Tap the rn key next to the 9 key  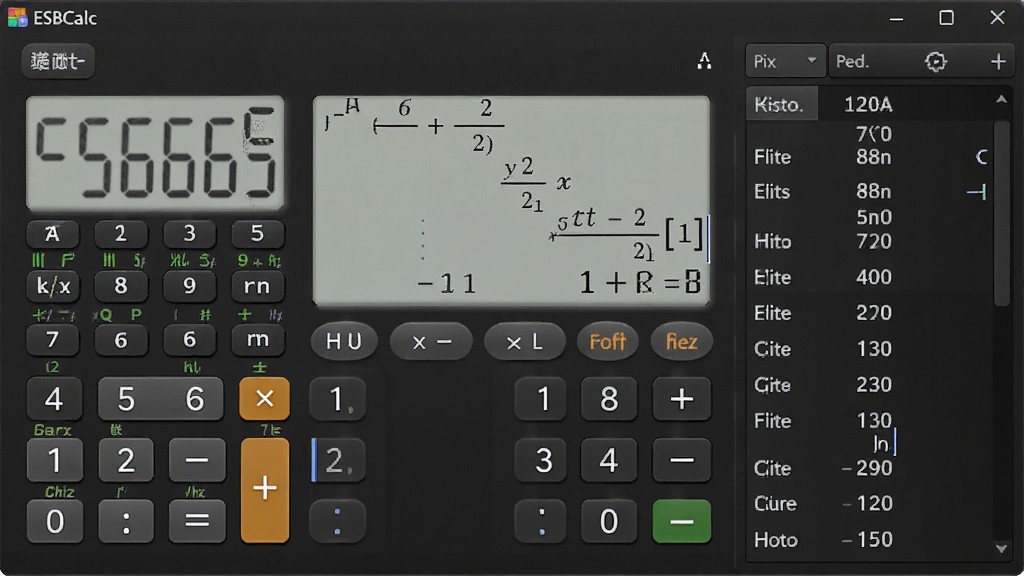[x=257, y=286]
